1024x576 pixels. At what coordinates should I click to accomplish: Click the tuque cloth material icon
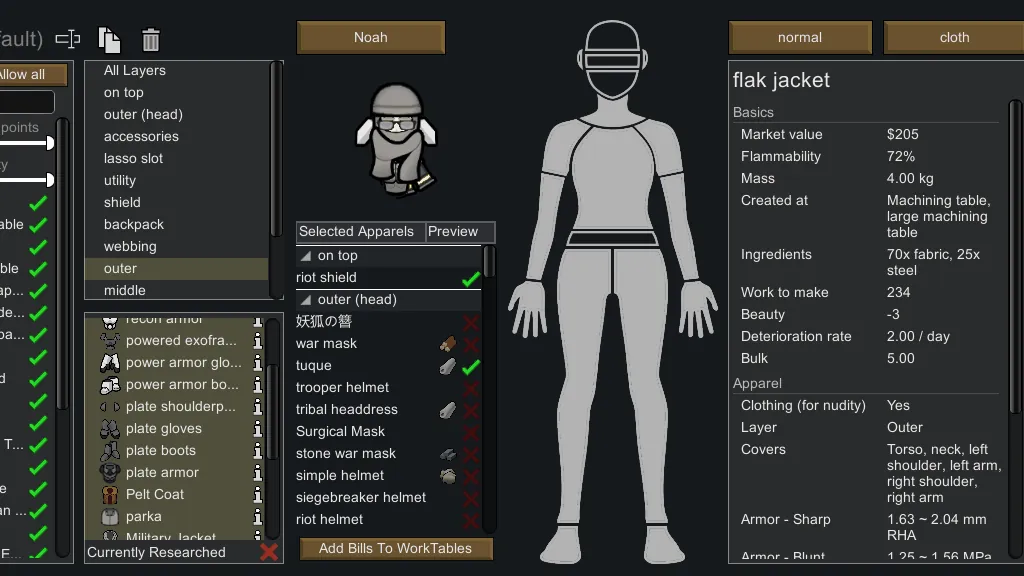coord(448,366)
